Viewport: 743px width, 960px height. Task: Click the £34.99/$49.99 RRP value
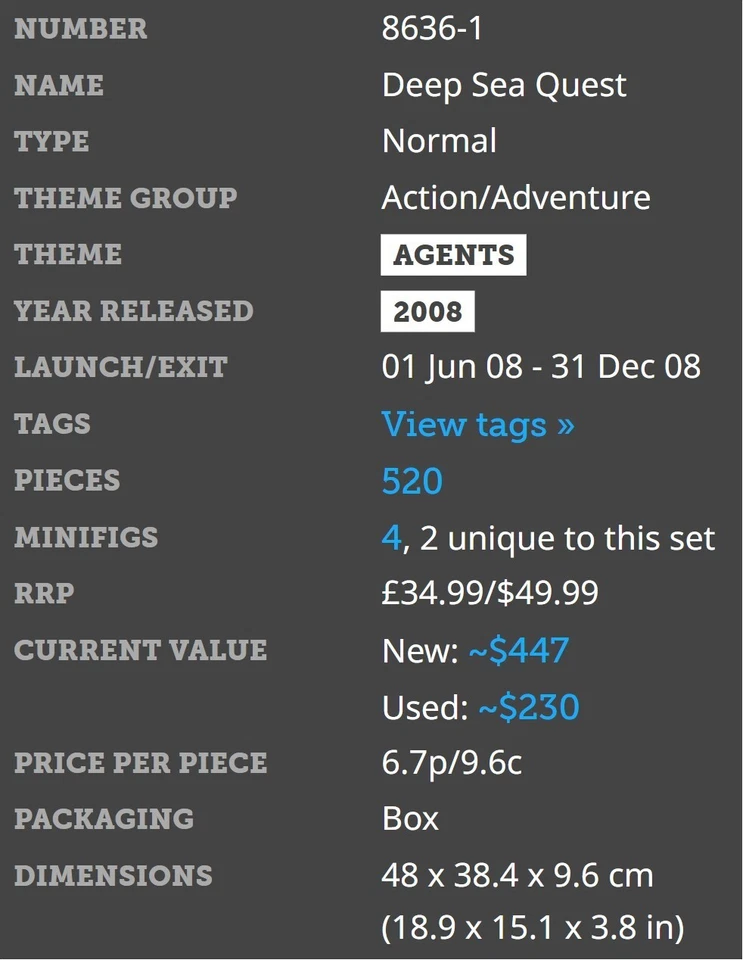point(490,594)
